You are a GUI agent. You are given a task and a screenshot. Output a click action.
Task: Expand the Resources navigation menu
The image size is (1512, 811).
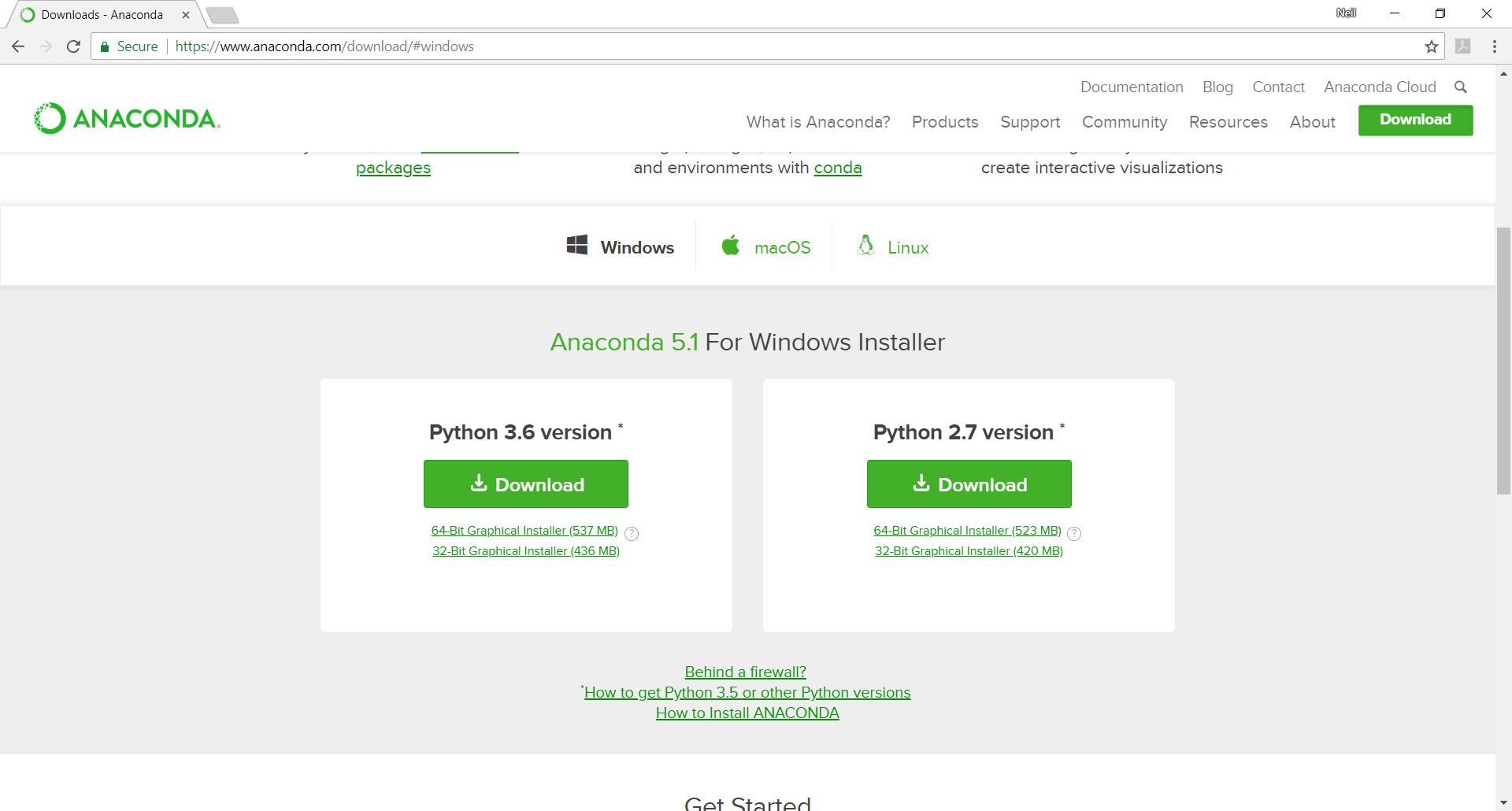[x=1228, y=122]
